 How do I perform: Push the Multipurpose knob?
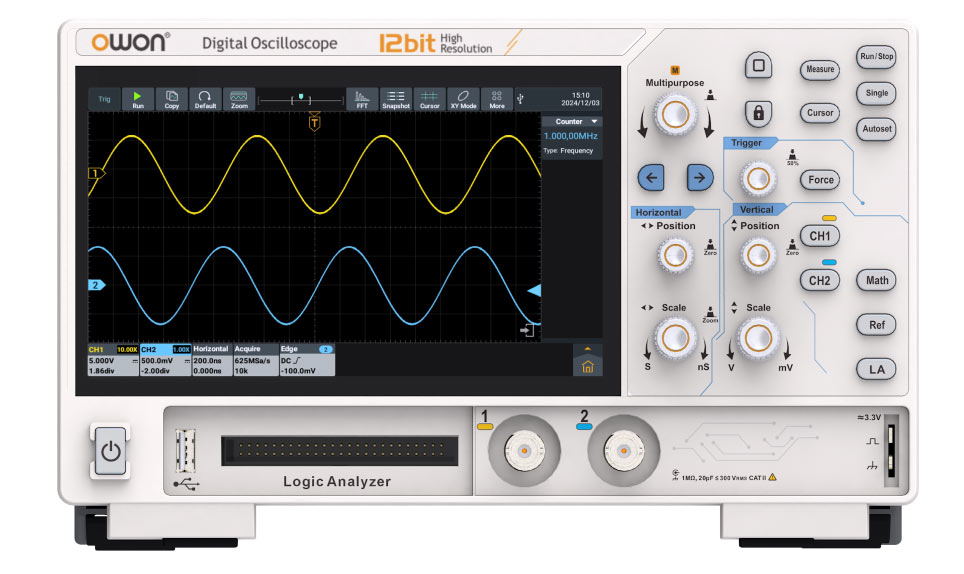[675, 114]
